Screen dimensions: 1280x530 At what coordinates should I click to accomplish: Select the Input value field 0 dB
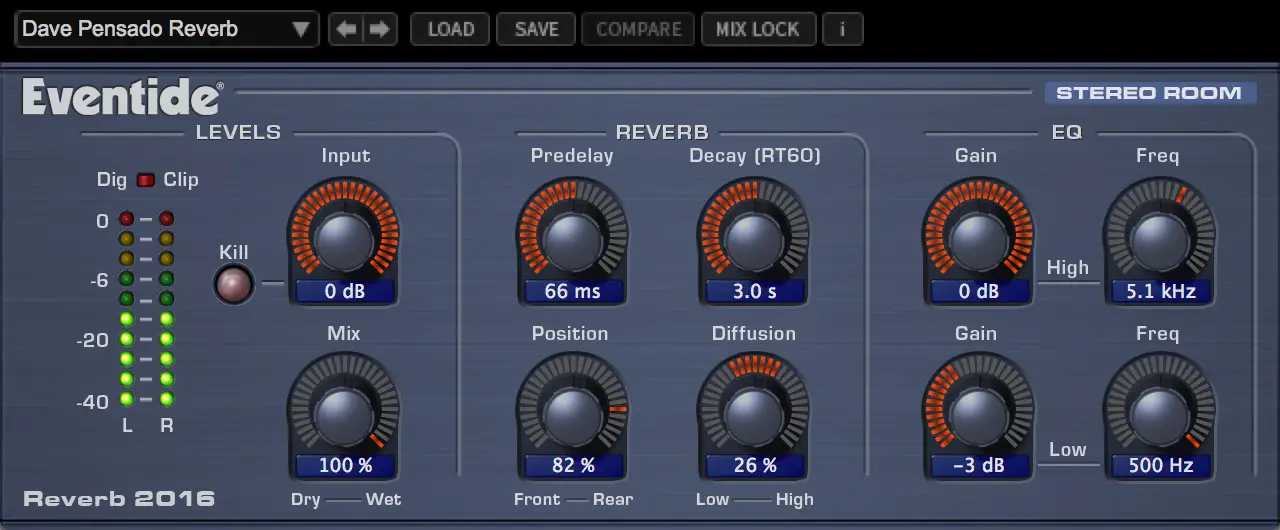[x=345, y=292]
